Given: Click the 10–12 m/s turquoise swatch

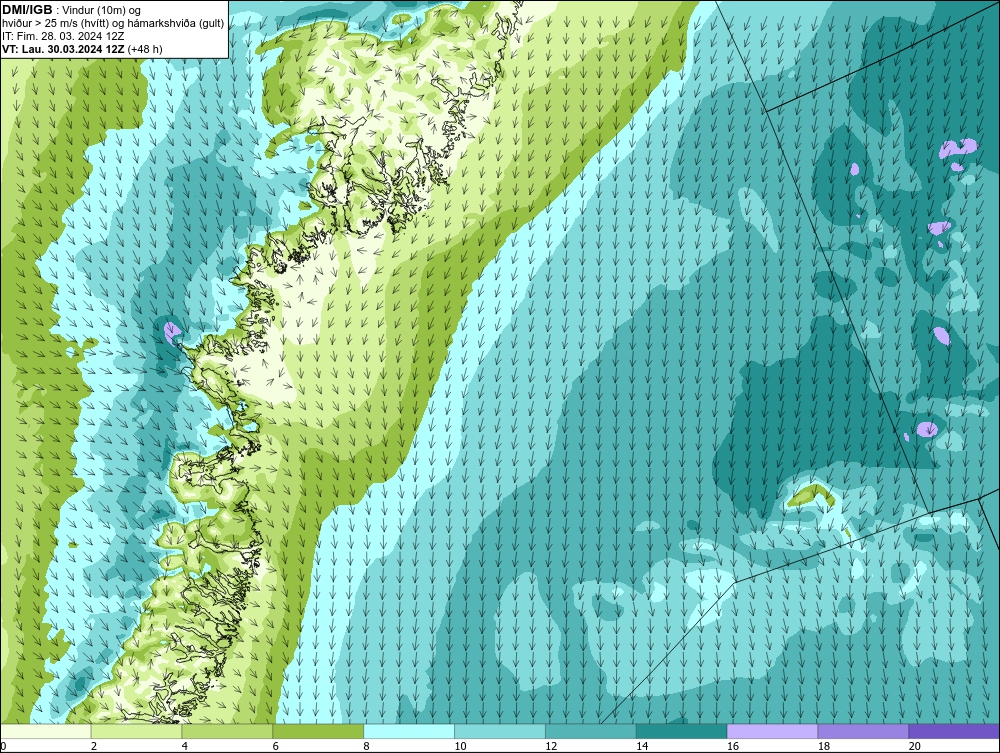Looking at the screenshot, I should [x=500, y=731].
